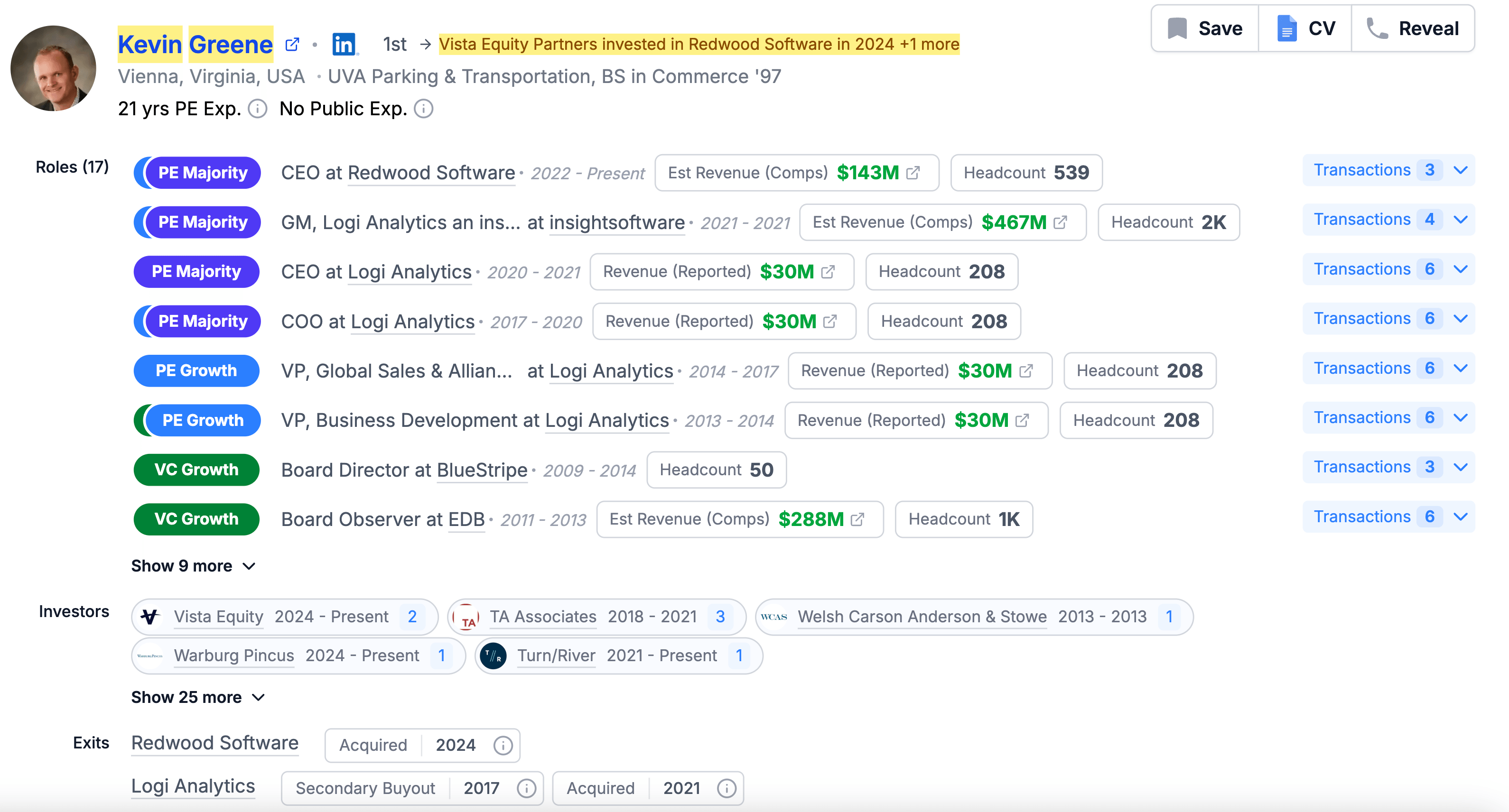1509x812 pixels.
Task: Open the Redwood Software company link in roles
Action: [431, 173]
